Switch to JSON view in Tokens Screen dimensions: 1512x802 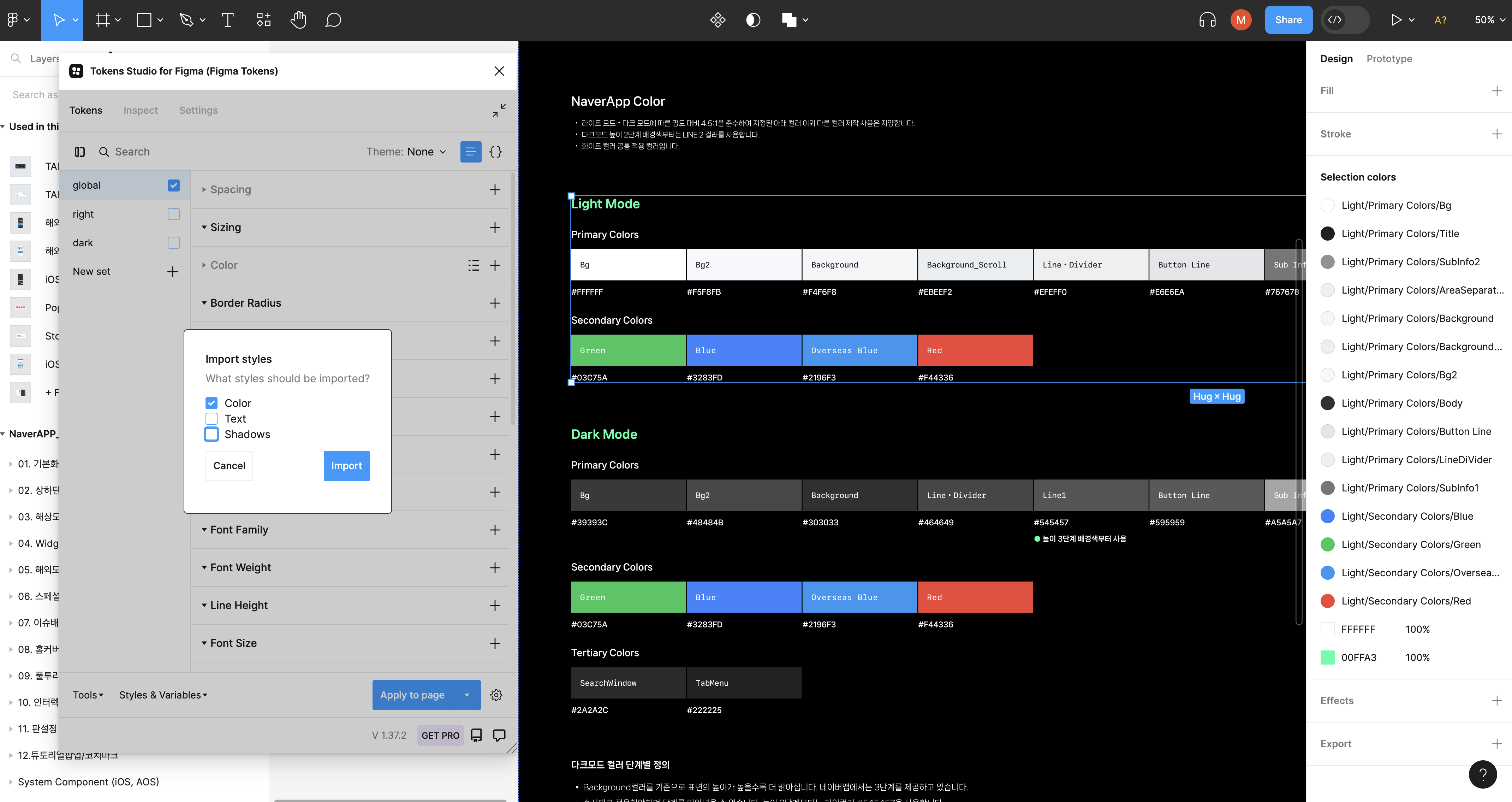496,152
